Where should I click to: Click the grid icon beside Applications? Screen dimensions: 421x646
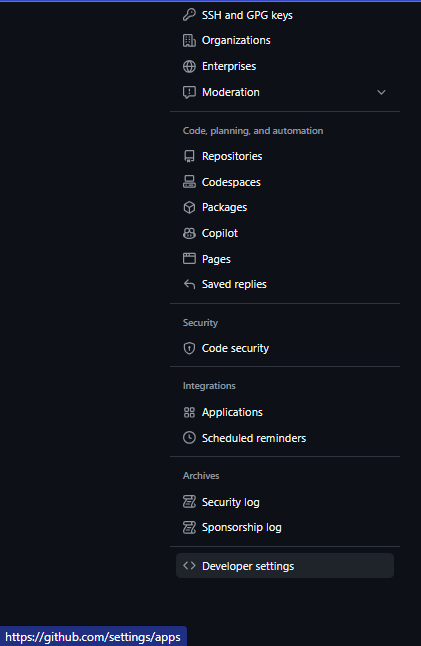coord(189,412)
